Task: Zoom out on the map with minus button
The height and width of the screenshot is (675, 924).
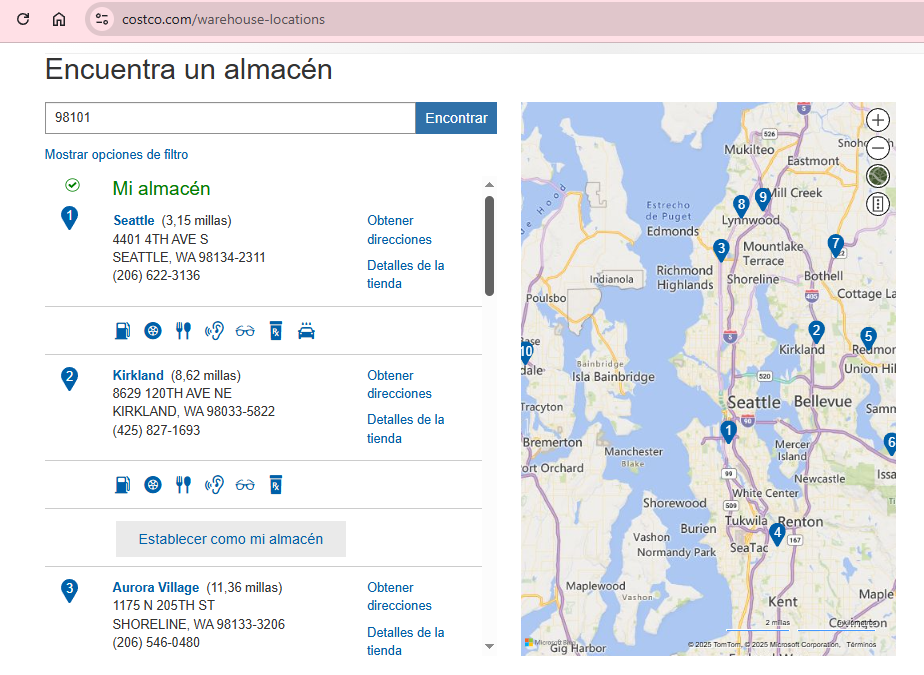Action: (x=877, y=148)
